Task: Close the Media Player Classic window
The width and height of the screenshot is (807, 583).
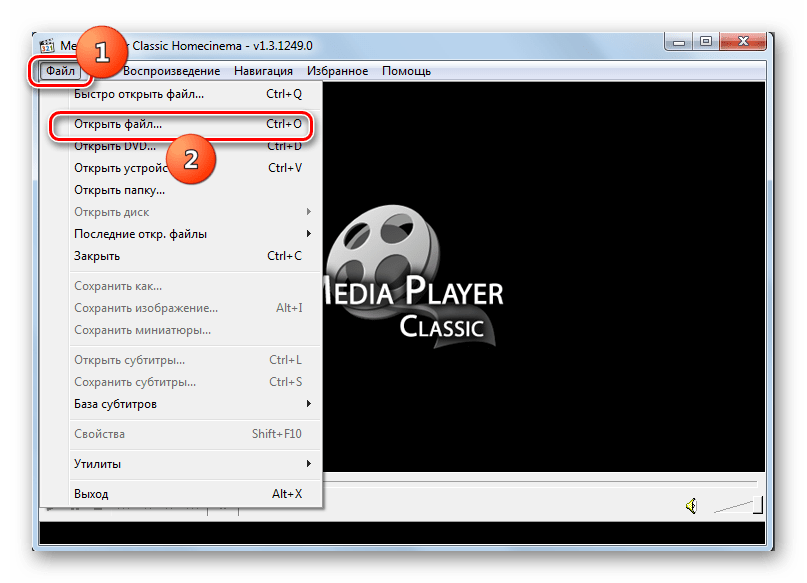Action: coord(743,42)
